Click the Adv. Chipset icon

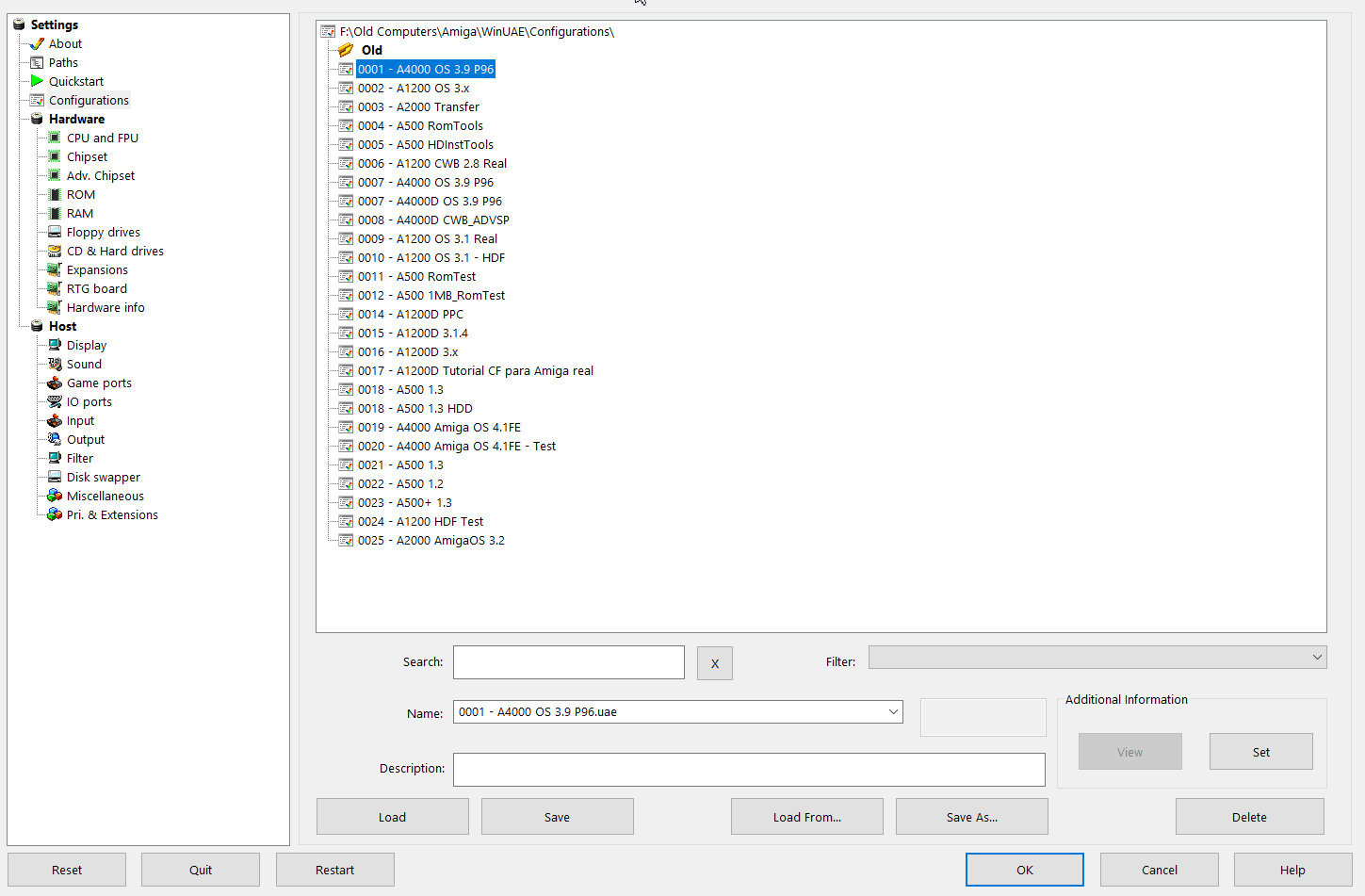coord(55,175)
